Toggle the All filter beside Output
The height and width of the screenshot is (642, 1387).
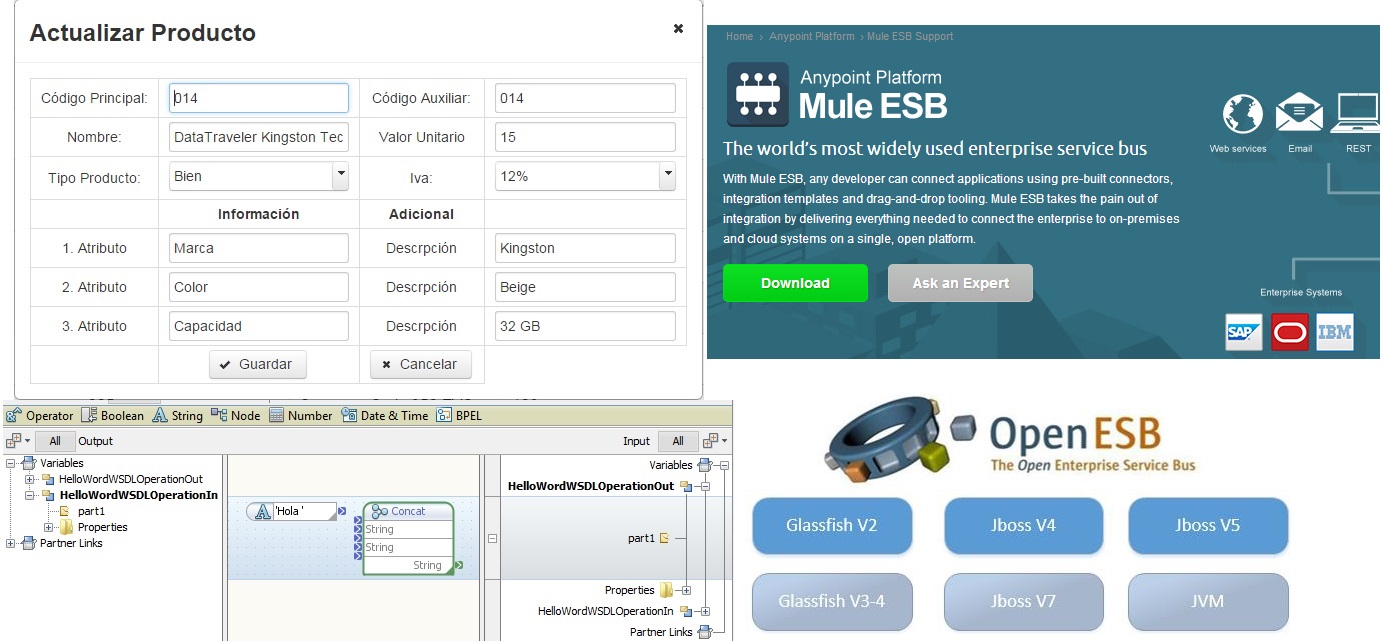[55, 441]
